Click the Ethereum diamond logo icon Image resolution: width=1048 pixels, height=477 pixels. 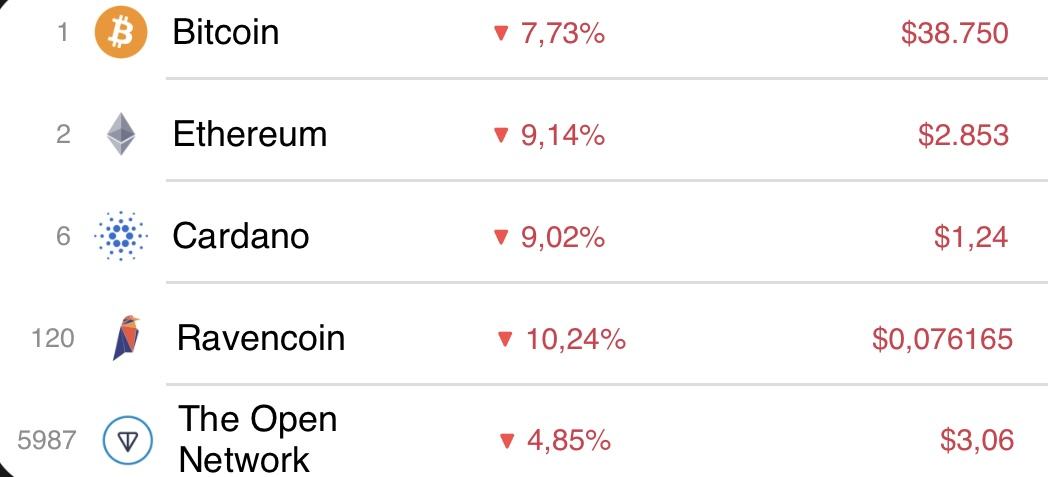click(120, 134)
